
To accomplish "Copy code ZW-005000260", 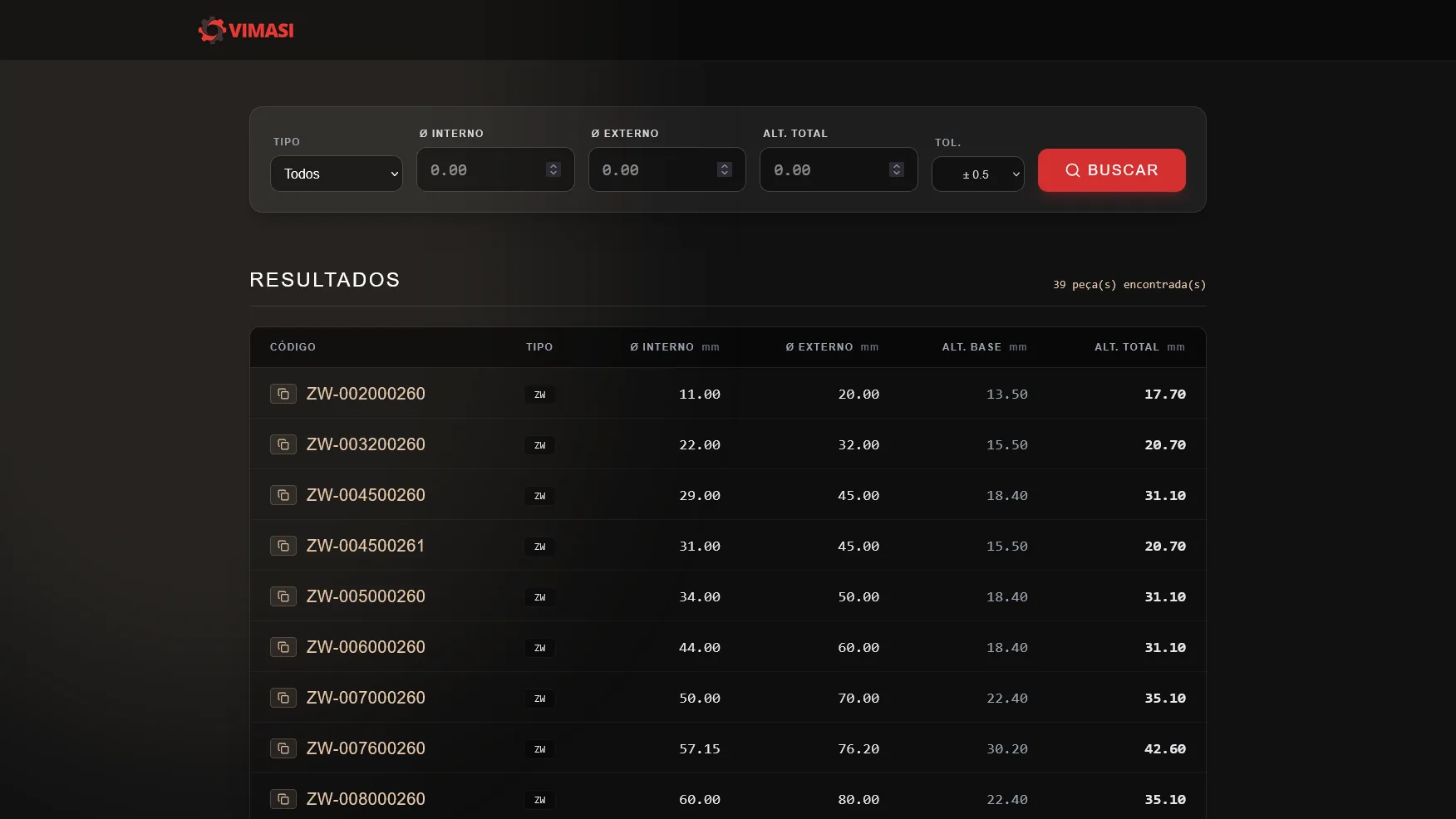I will tap(283, 596).
